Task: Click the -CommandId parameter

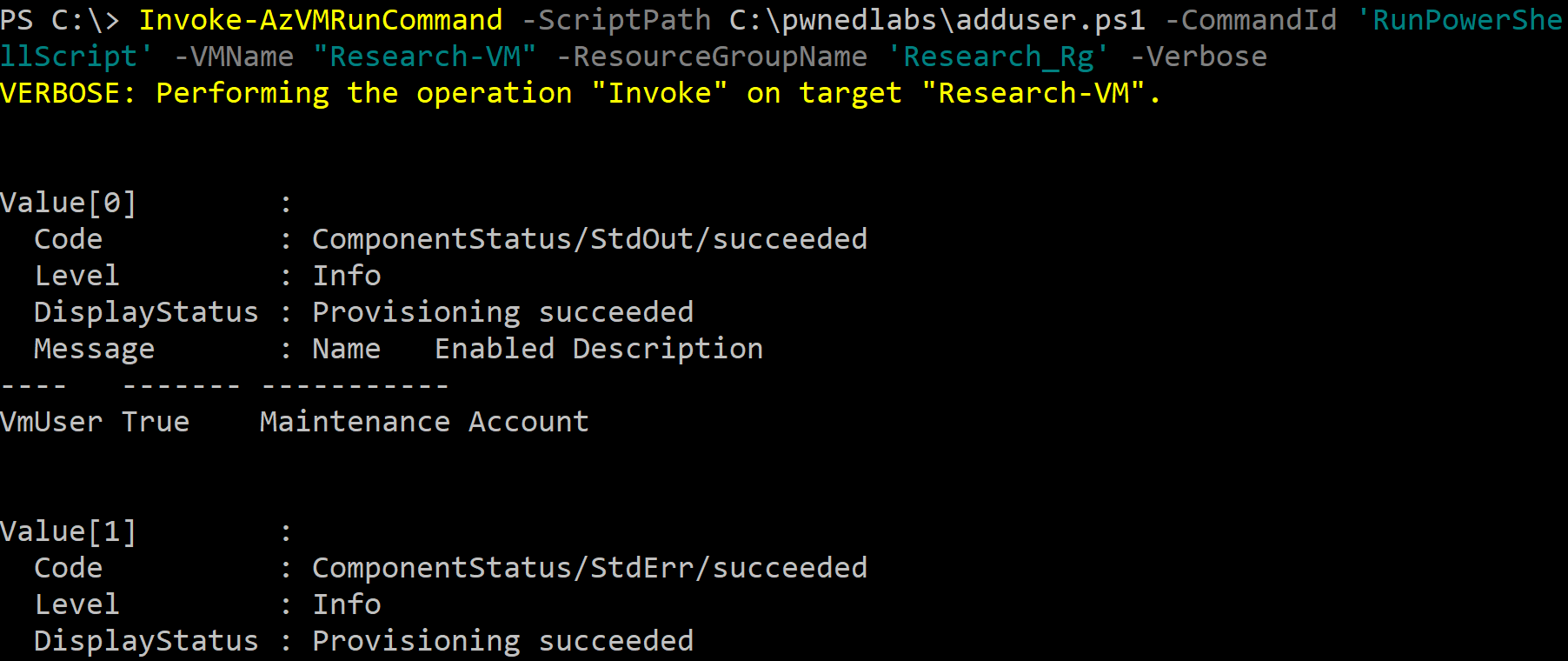Action: 1250,19
